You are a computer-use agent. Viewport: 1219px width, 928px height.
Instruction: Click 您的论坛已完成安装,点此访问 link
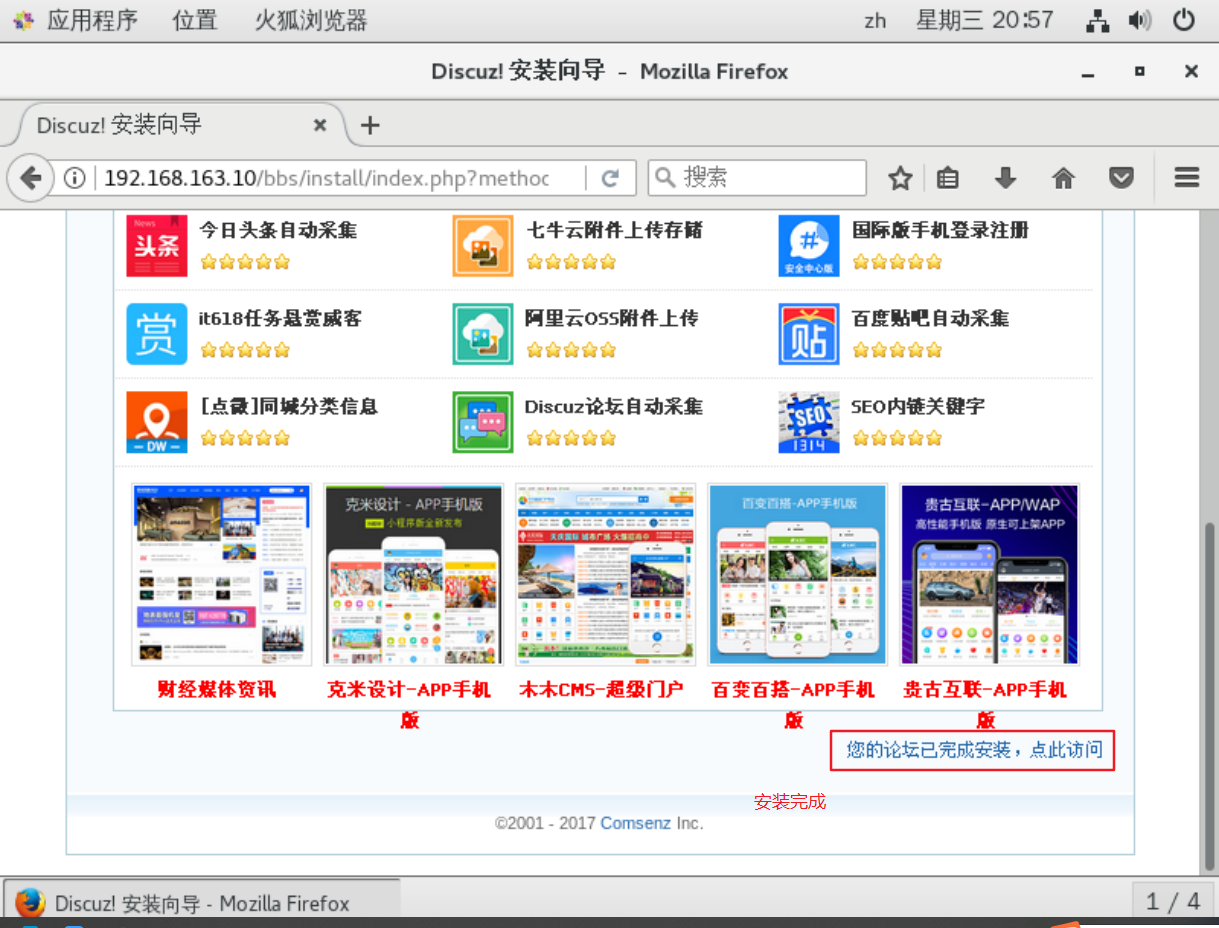pos(974,749)
